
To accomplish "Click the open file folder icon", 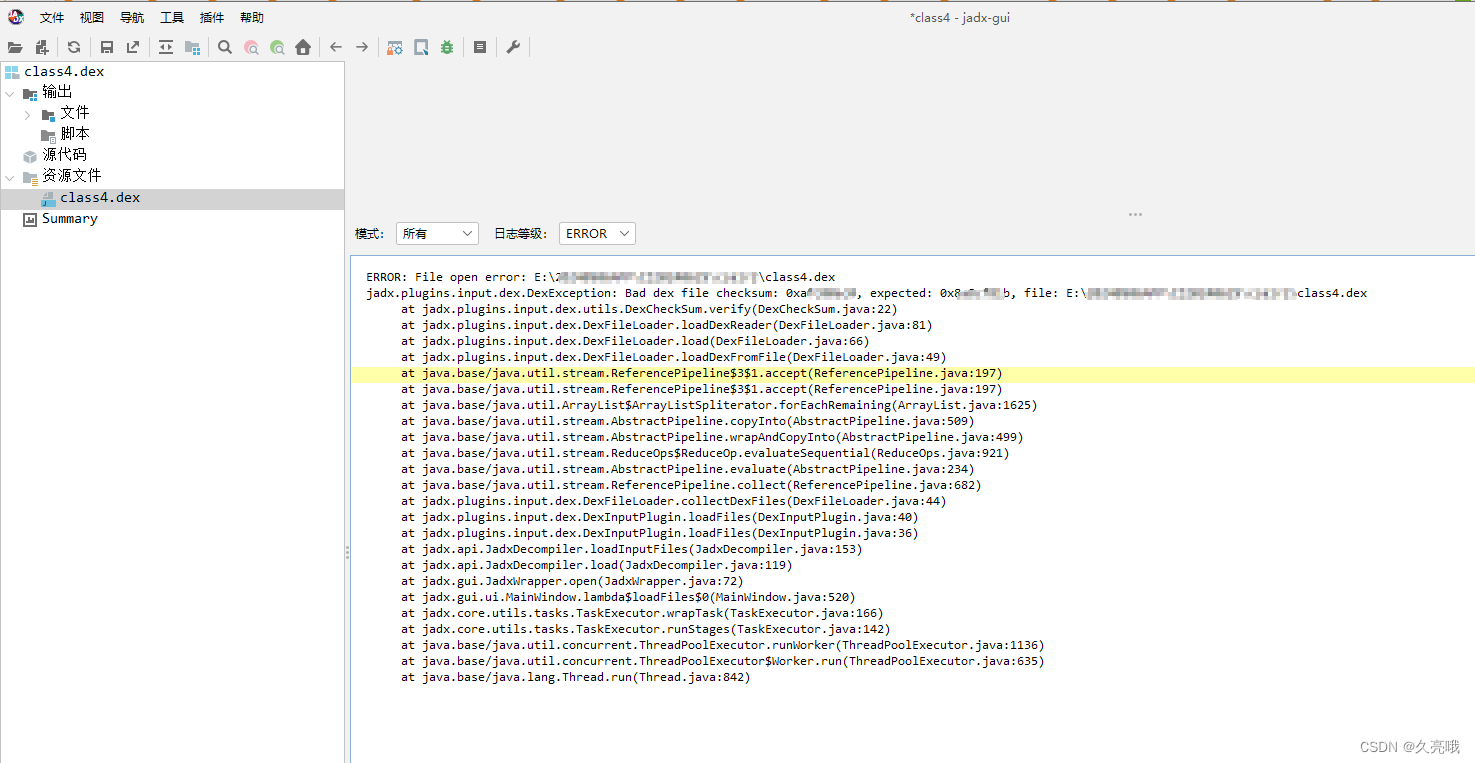I will pyautogui.click(x=15, y=47).
